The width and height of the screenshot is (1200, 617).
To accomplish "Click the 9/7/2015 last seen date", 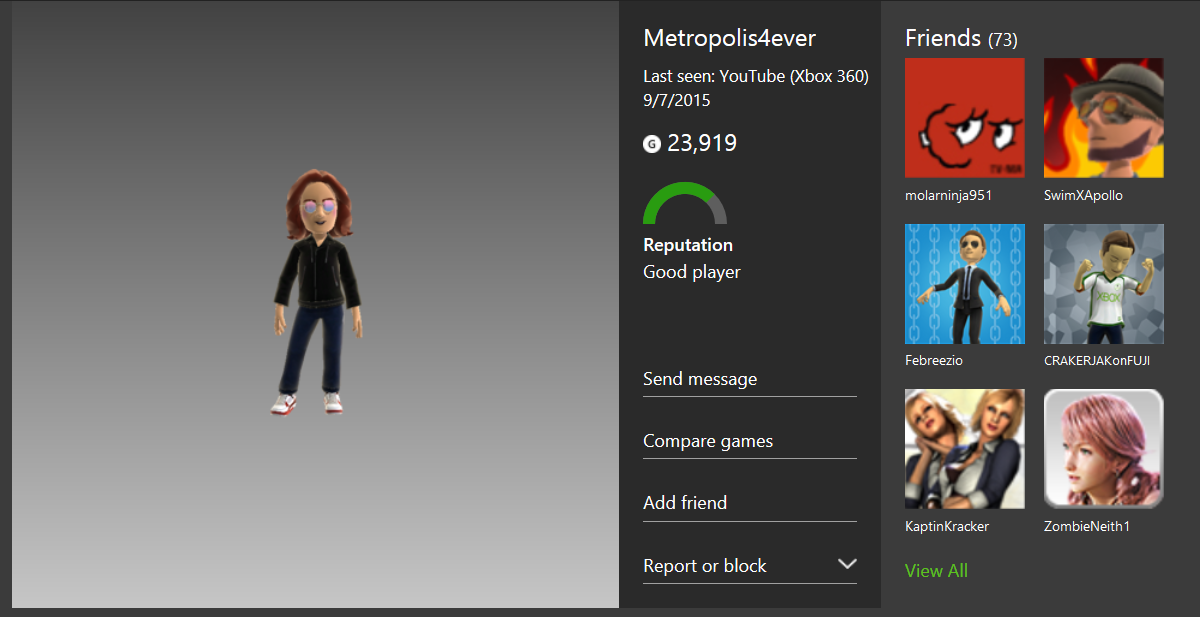I will pos(677,100).
